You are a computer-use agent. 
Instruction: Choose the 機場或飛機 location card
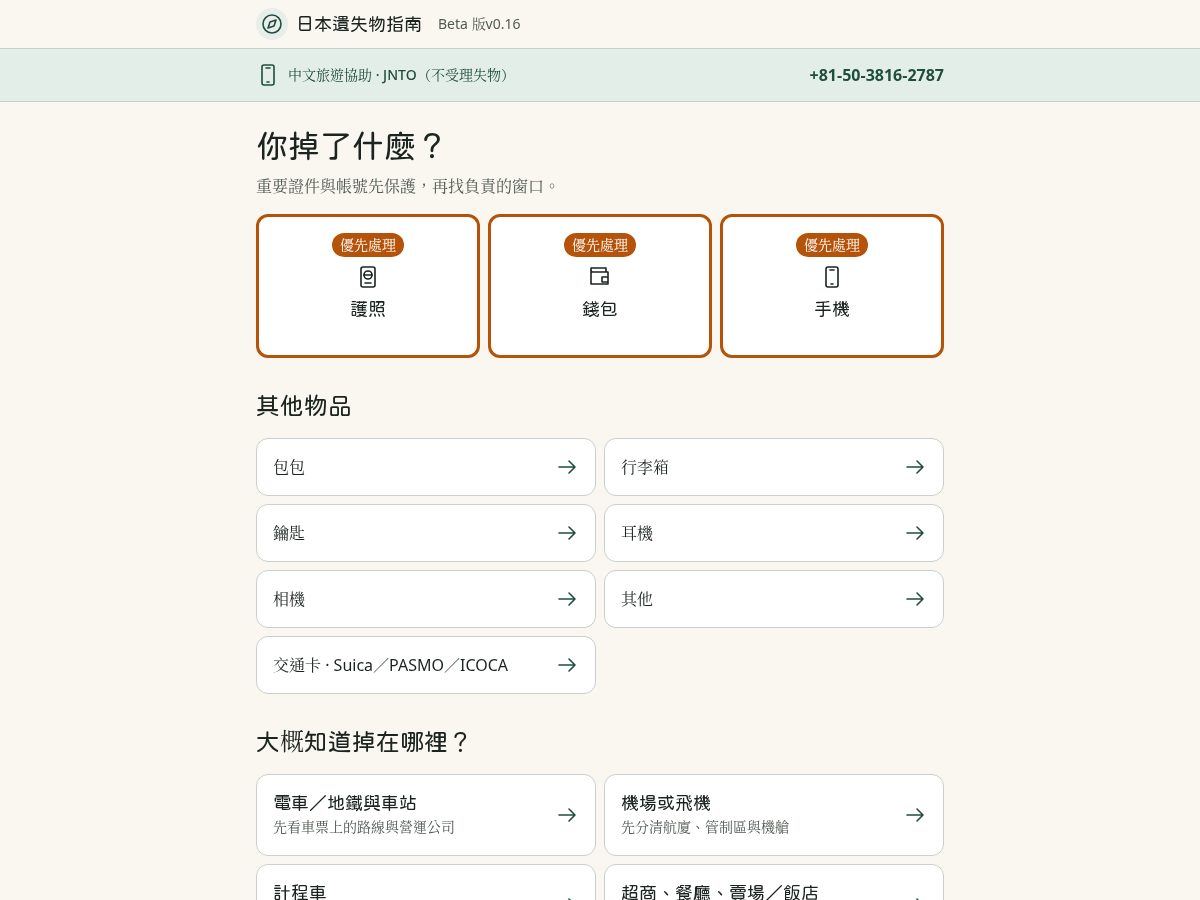774,815
